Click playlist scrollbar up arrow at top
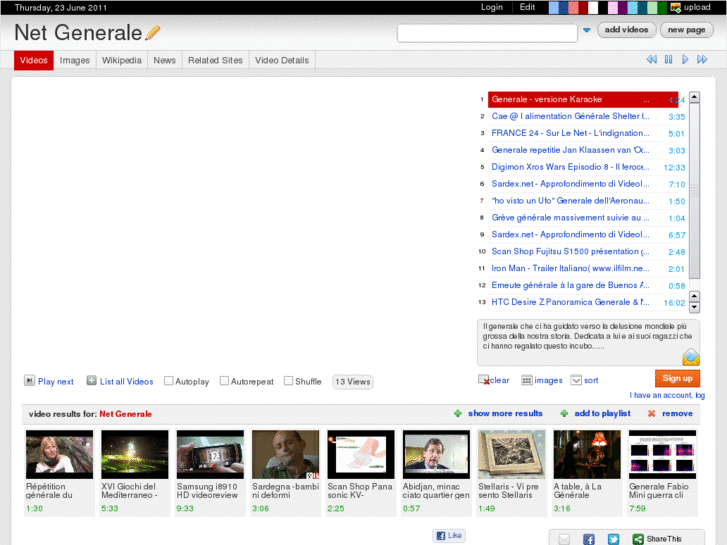The image size is (727, 545). pos(694,97)
